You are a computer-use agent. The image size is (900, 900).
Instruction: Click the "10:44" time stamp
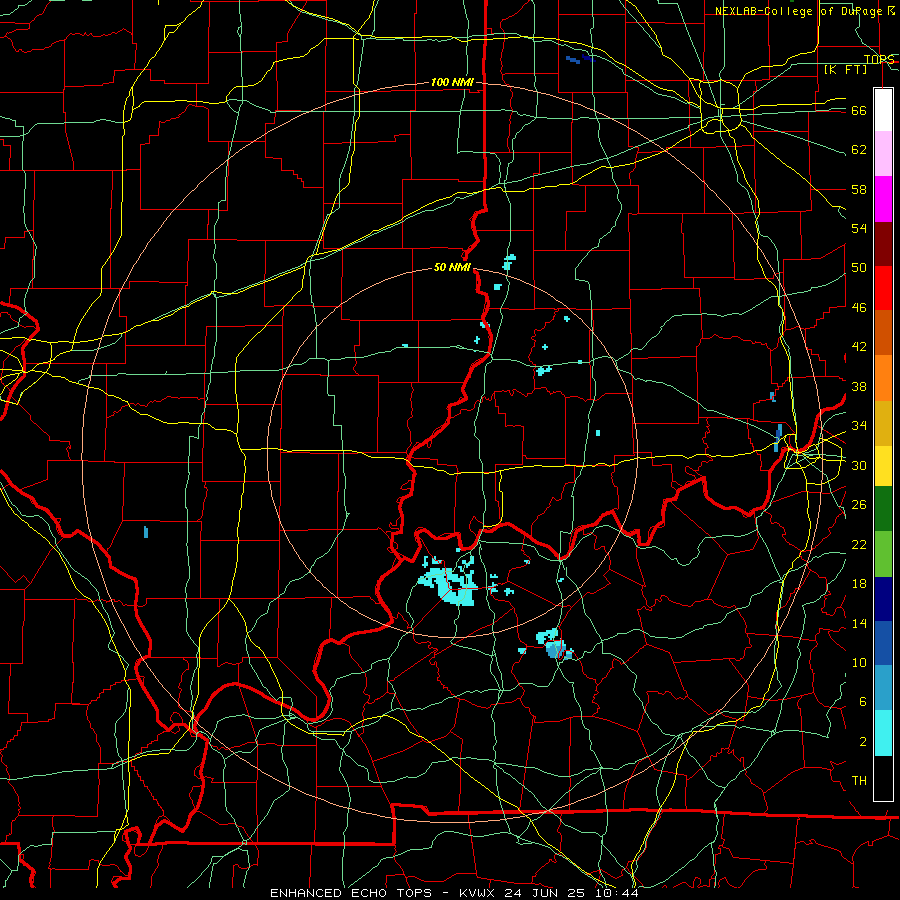(615, 893)
